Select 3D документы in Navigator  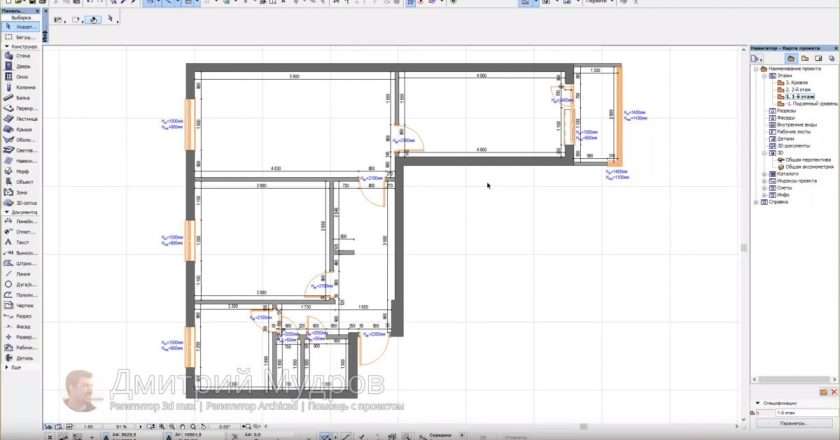(x=790, y=146)
